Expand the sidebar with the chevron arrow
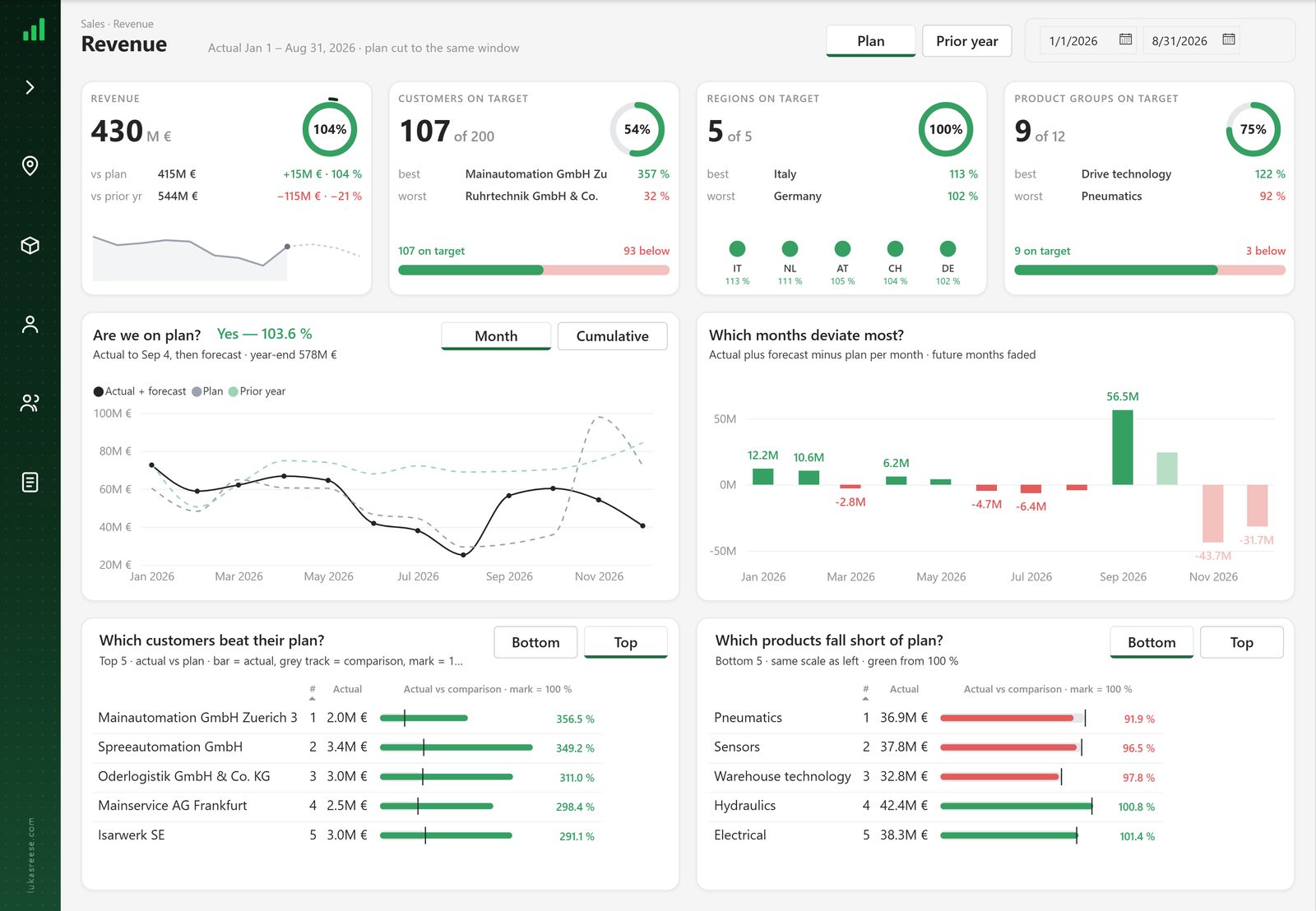This screenshot has width=1316, height=911. [30, 87]
